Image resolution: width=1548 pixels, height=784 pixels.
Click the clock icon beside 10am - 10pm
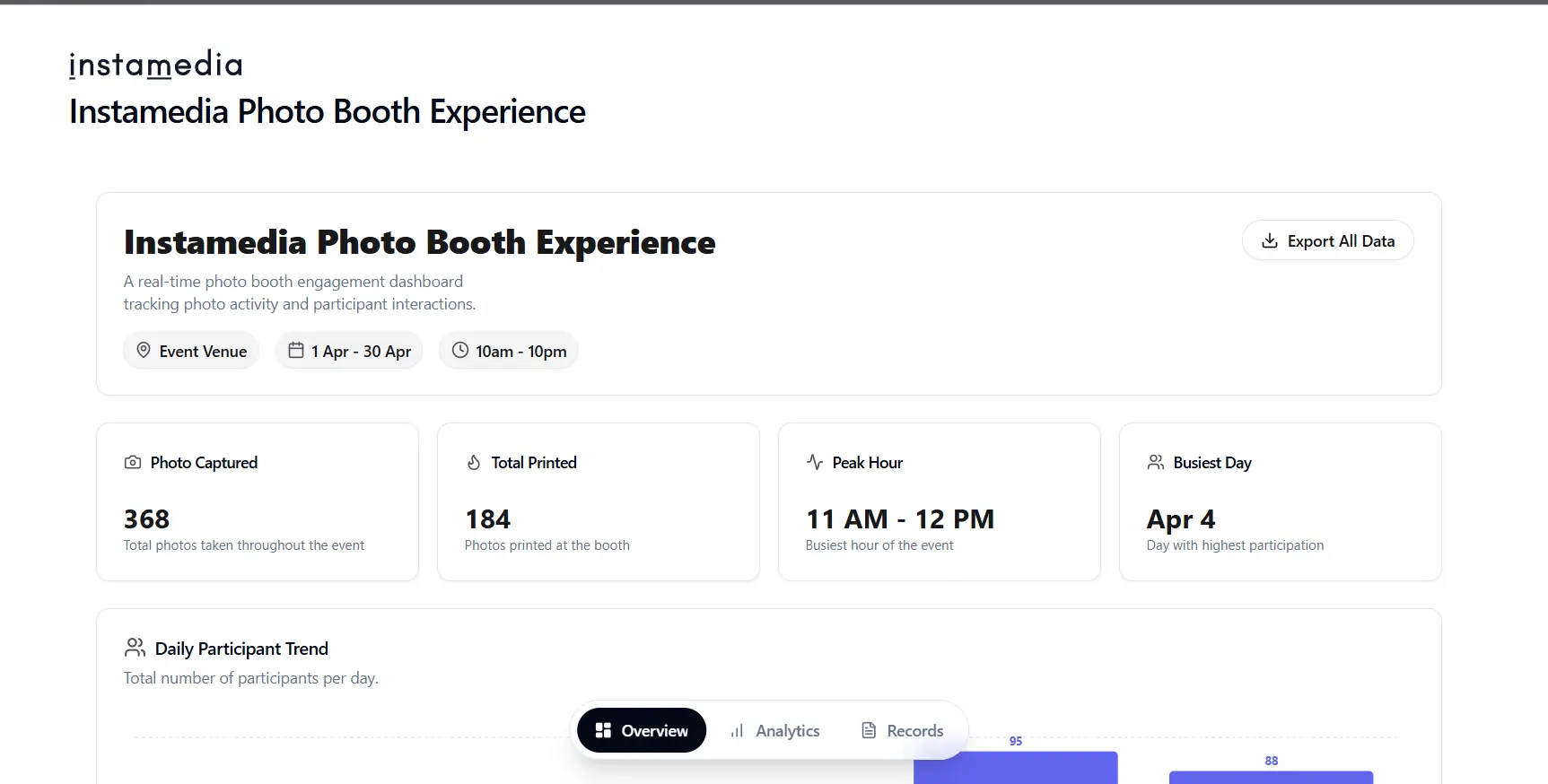tap(460, 350)
